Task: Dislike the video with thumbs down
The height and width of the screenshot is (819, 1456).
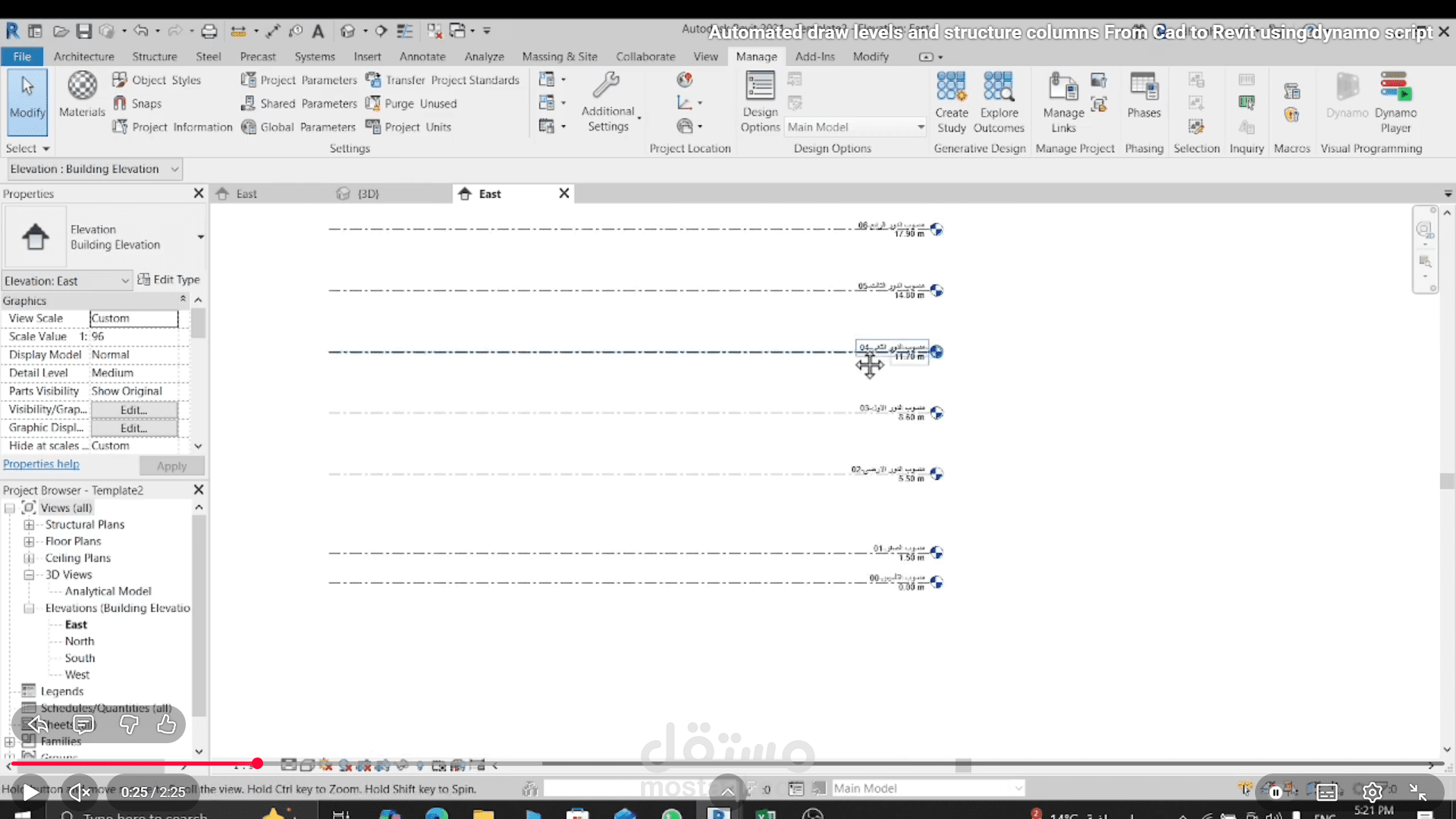Action: [x=129, y=725]
